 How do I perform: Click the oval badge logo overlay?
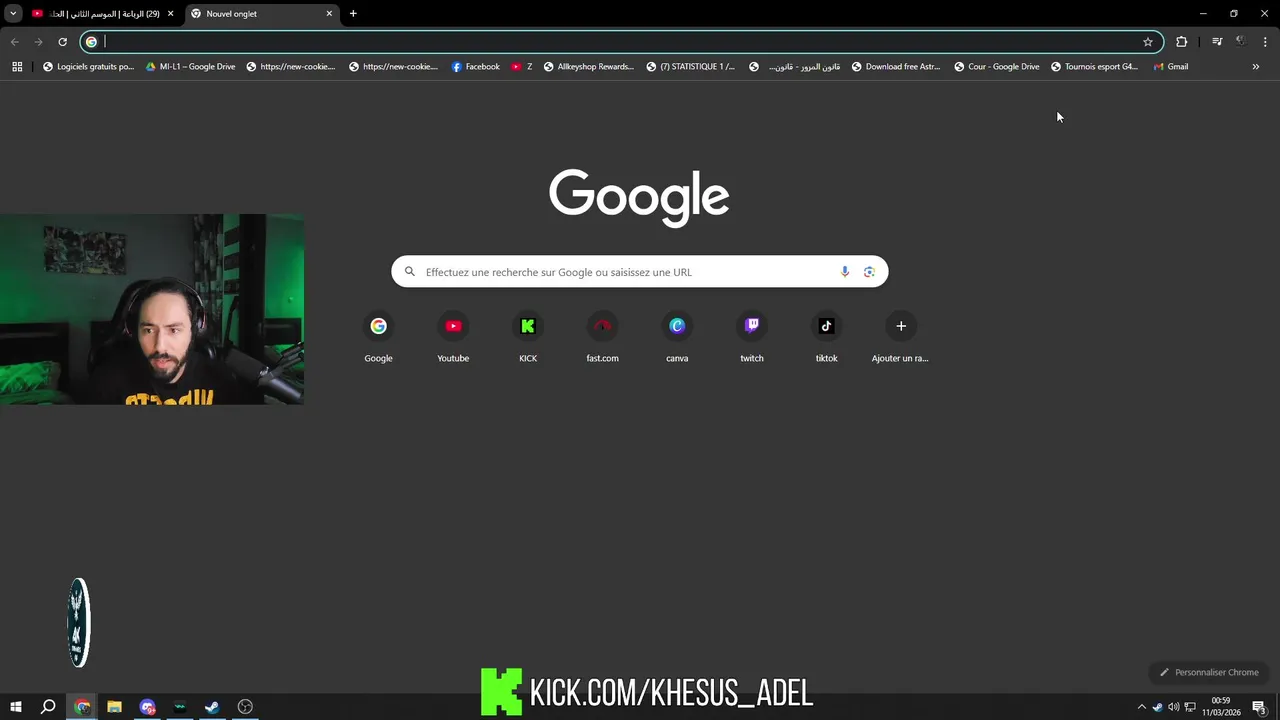[x=78, y=622]
